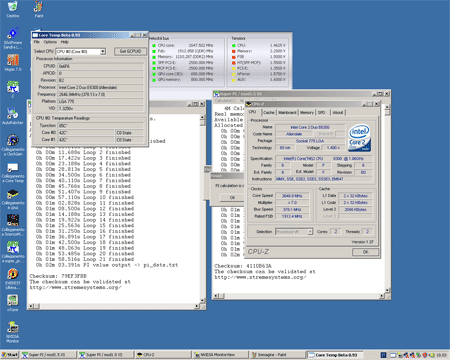Viewport: 450px width, 360px height.
Task: Click the "PI value output -> pi_data.txt" line
Action: [x=107, y=265]
